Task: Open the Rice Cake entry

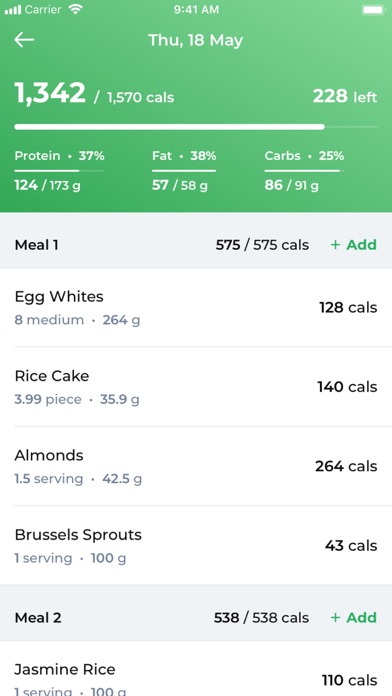Action: click(196, 387)
